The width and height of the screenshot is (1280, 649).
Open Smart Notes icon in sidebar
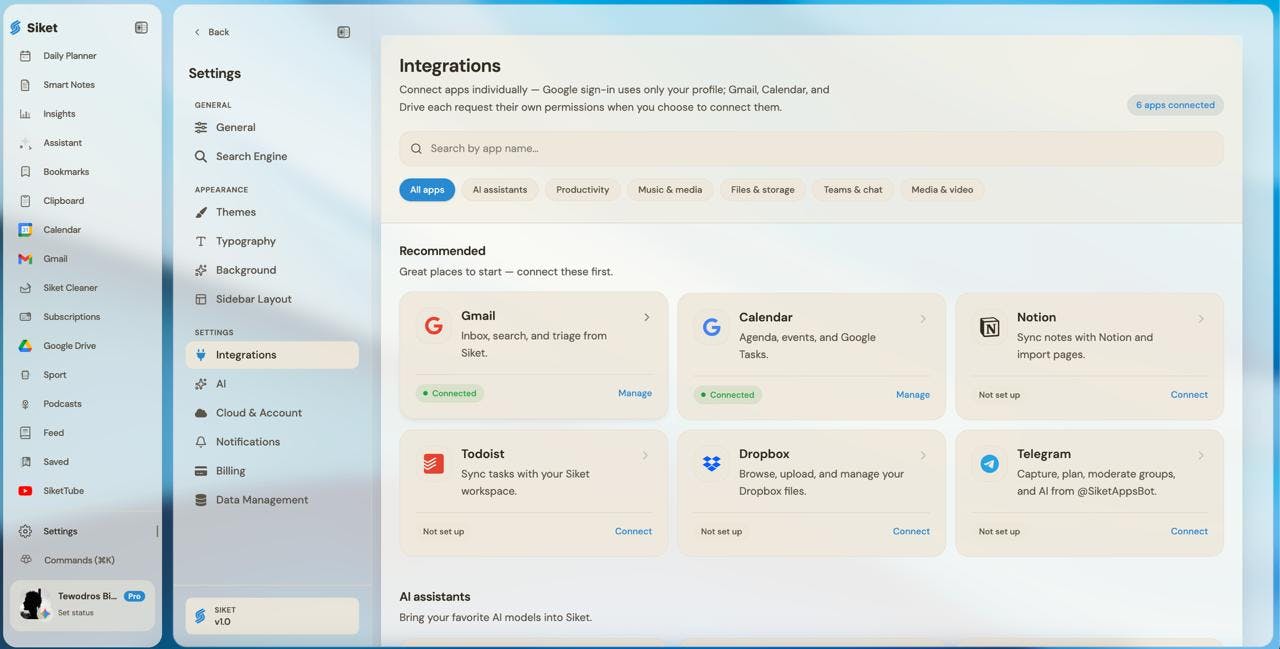pyautogui.click(x=25, y=85)
